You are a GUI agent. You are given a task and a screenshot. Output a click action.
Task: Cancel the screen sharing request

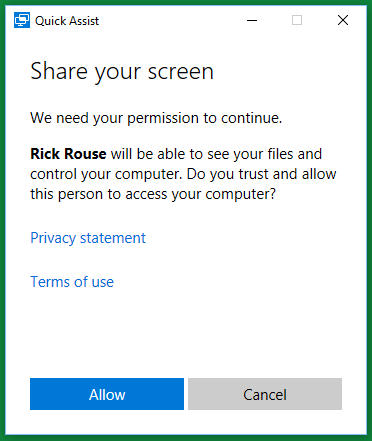[265, 394]
